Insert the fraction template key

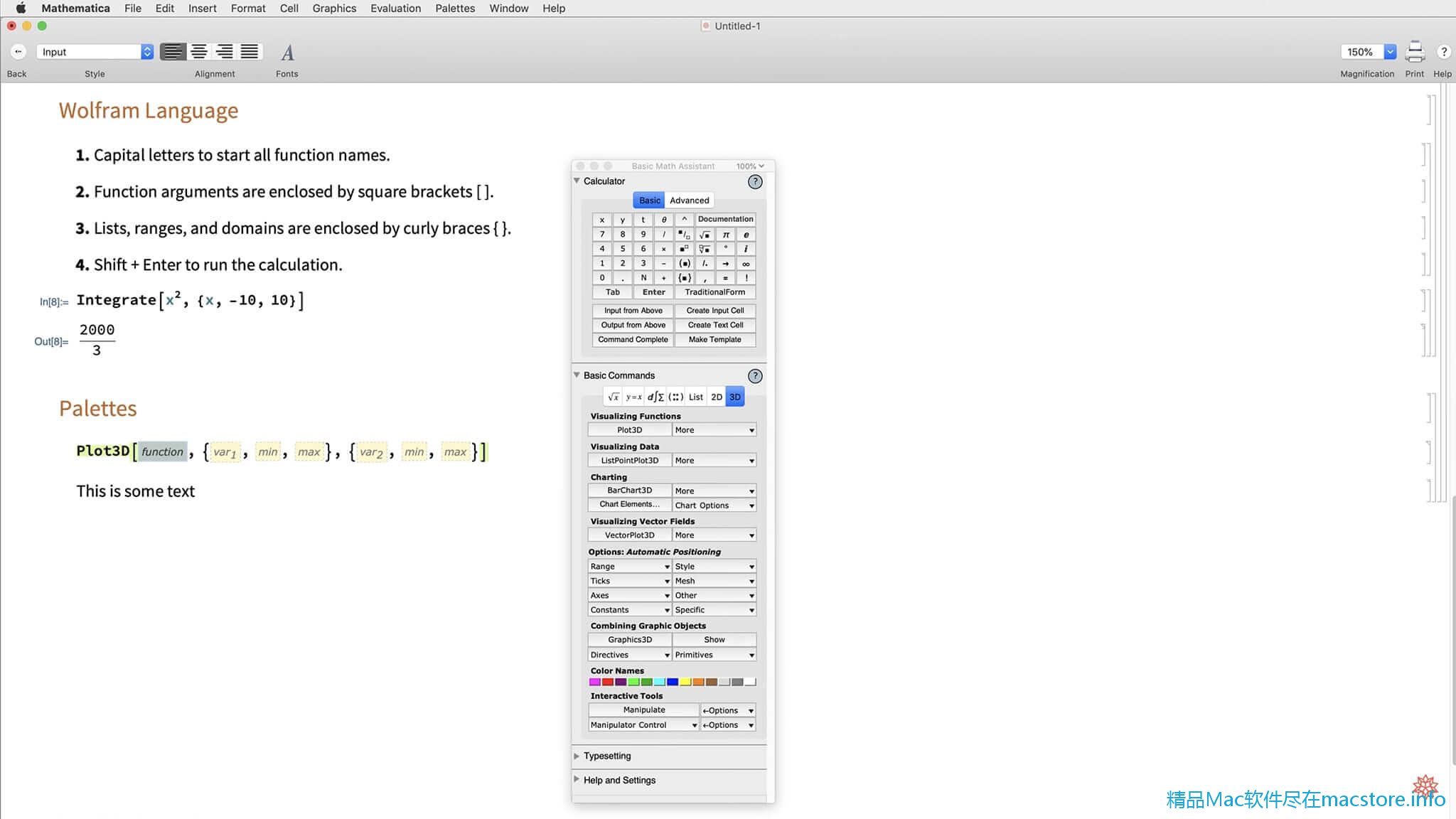pos(684,235)
